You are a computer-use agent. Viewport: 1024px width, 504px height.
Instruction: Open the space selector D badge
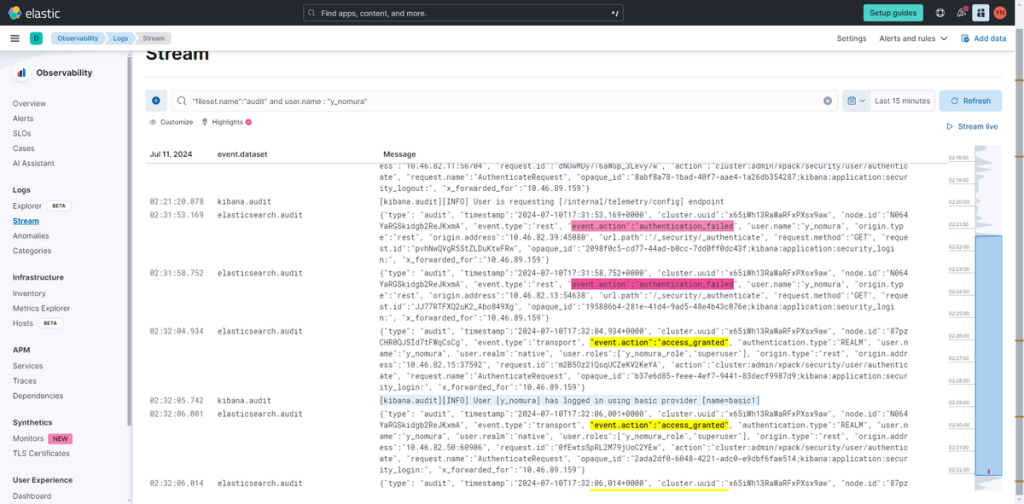(x=36, y=38)
